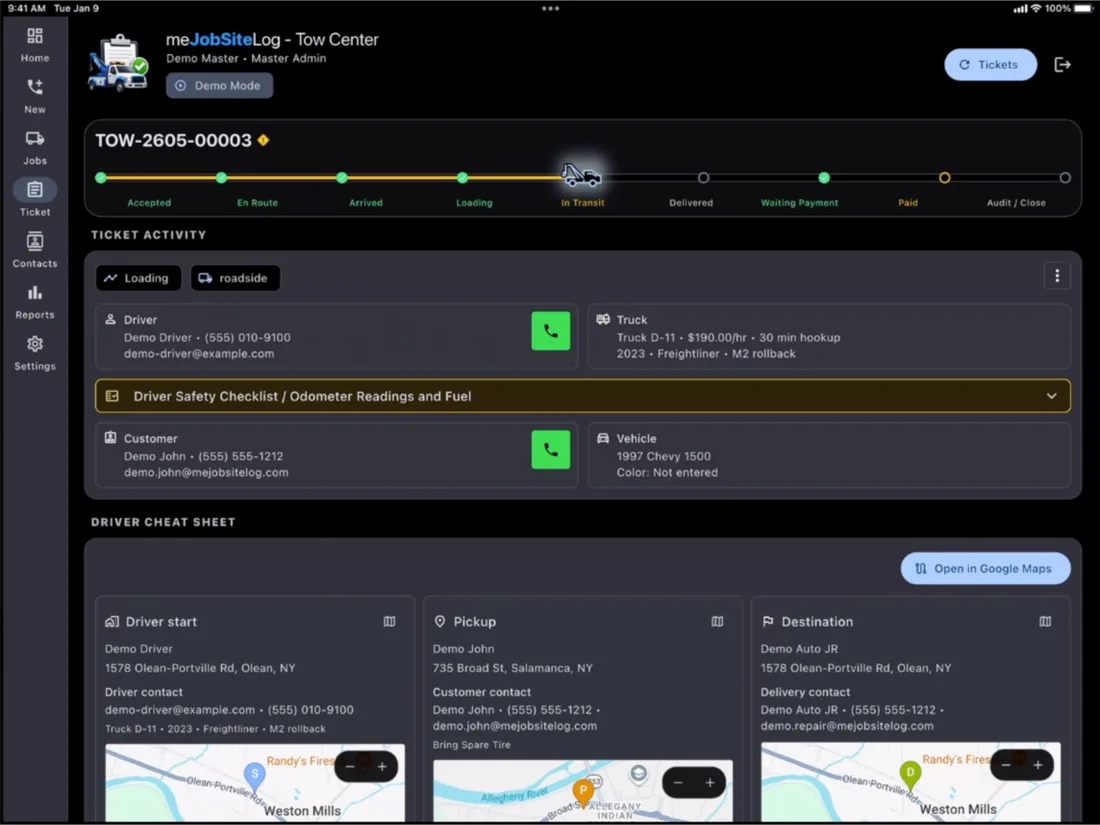Click the Truck D-11 rate details text
1100x825 pixels.
pyautogui.click(x=728, y=337)
